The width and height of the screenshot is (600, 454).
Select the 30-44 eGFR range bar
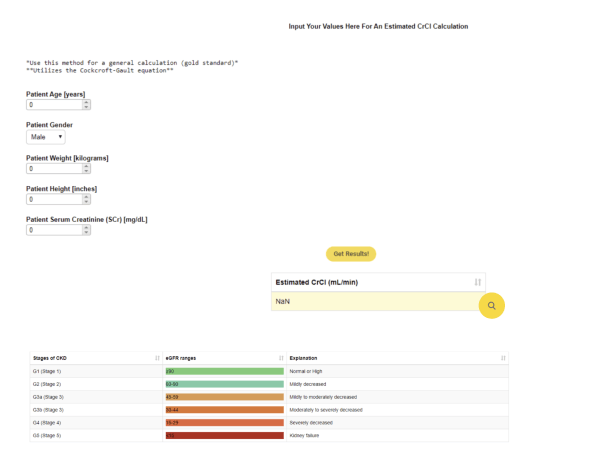pos(225,410)
